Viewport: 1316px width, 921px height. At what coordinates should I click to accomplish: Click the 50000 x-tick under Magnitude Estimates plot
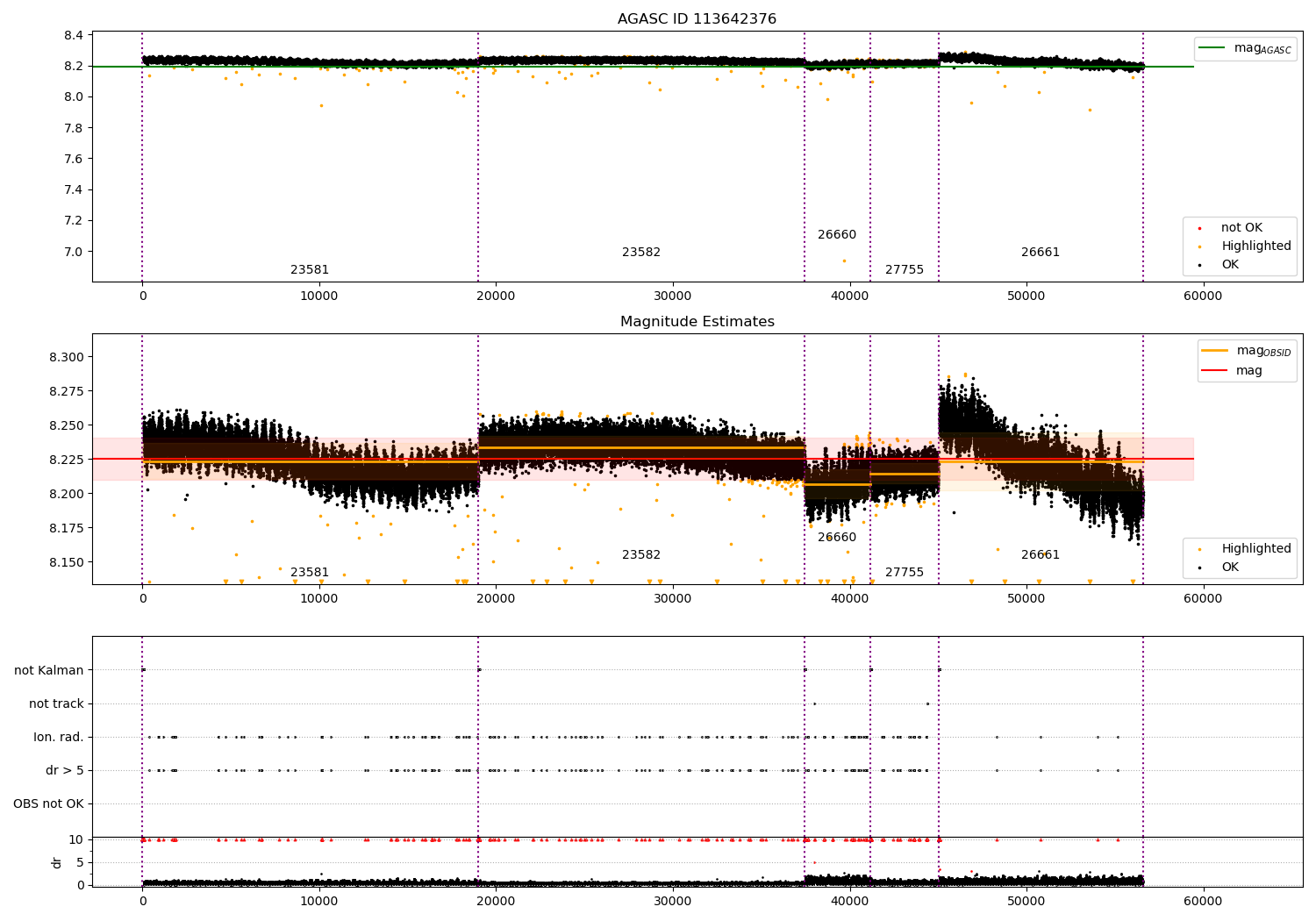(x=1026, y=599)
